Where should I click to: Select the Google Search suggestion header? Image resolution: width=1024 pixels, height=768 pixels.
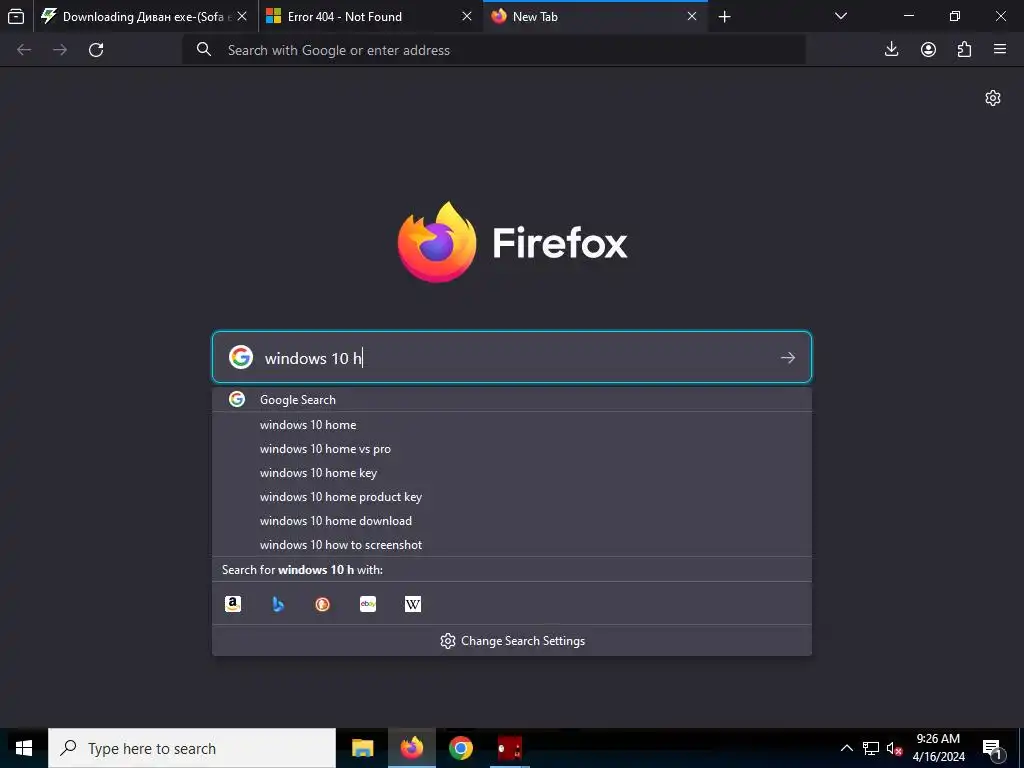tap(511, 400)
